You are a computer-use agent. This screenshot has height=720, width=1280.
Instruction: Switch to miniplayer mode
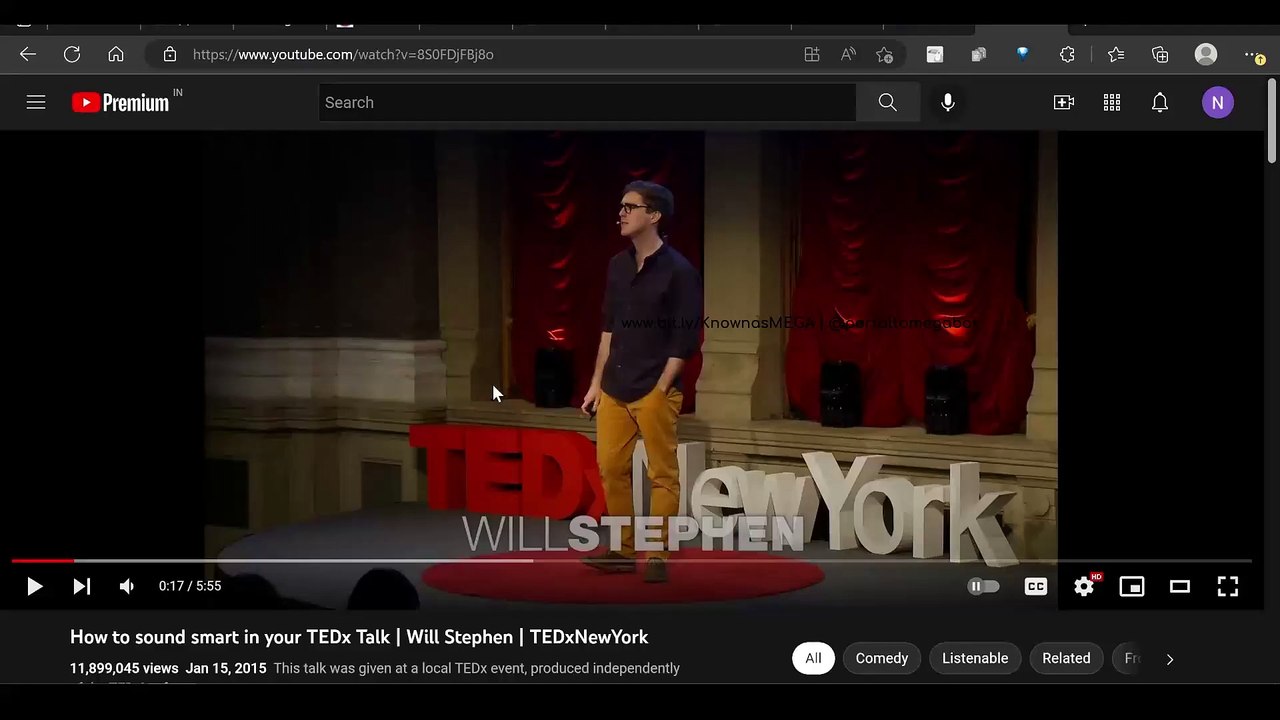(1132, 586)
